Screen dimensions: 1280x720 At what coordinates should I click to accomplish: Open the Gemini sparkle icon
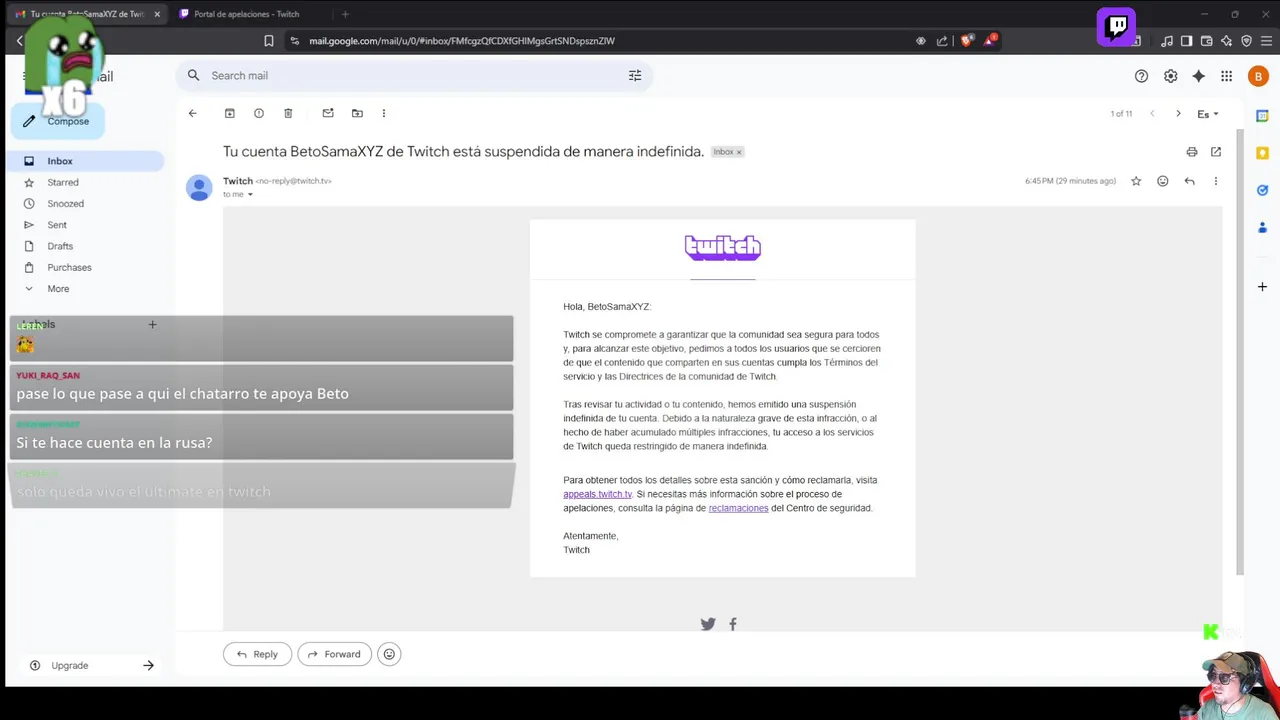pos(1198,76)
